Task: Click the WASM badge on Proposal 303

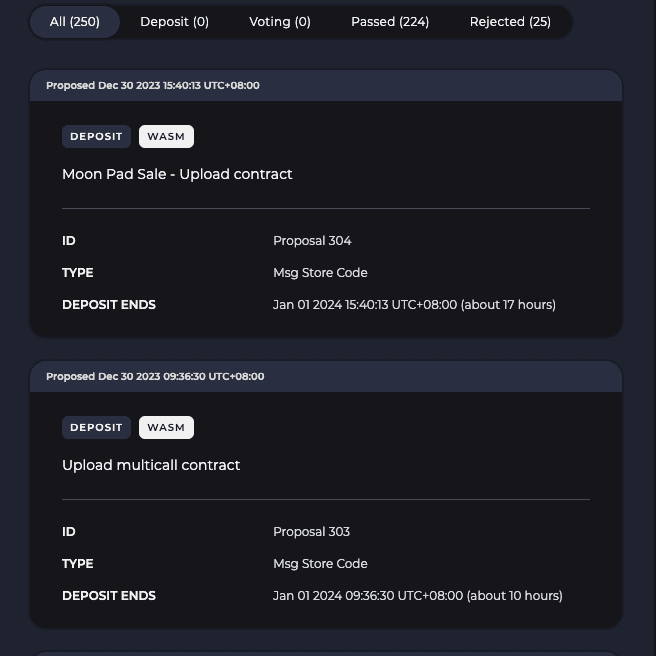Action: (166, 428)
